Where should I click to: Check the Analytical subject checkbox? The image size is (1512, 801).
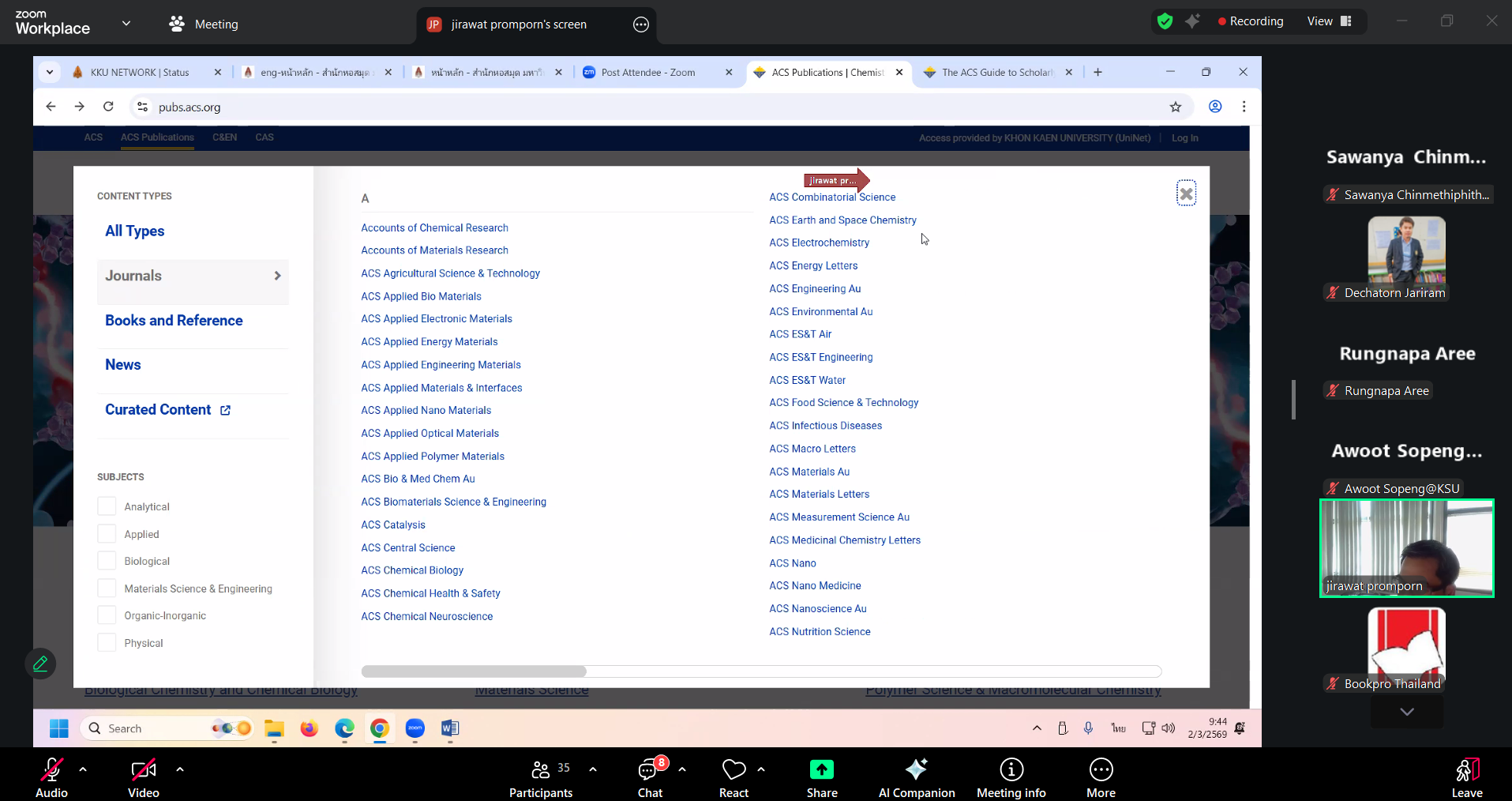pos(107,506)
